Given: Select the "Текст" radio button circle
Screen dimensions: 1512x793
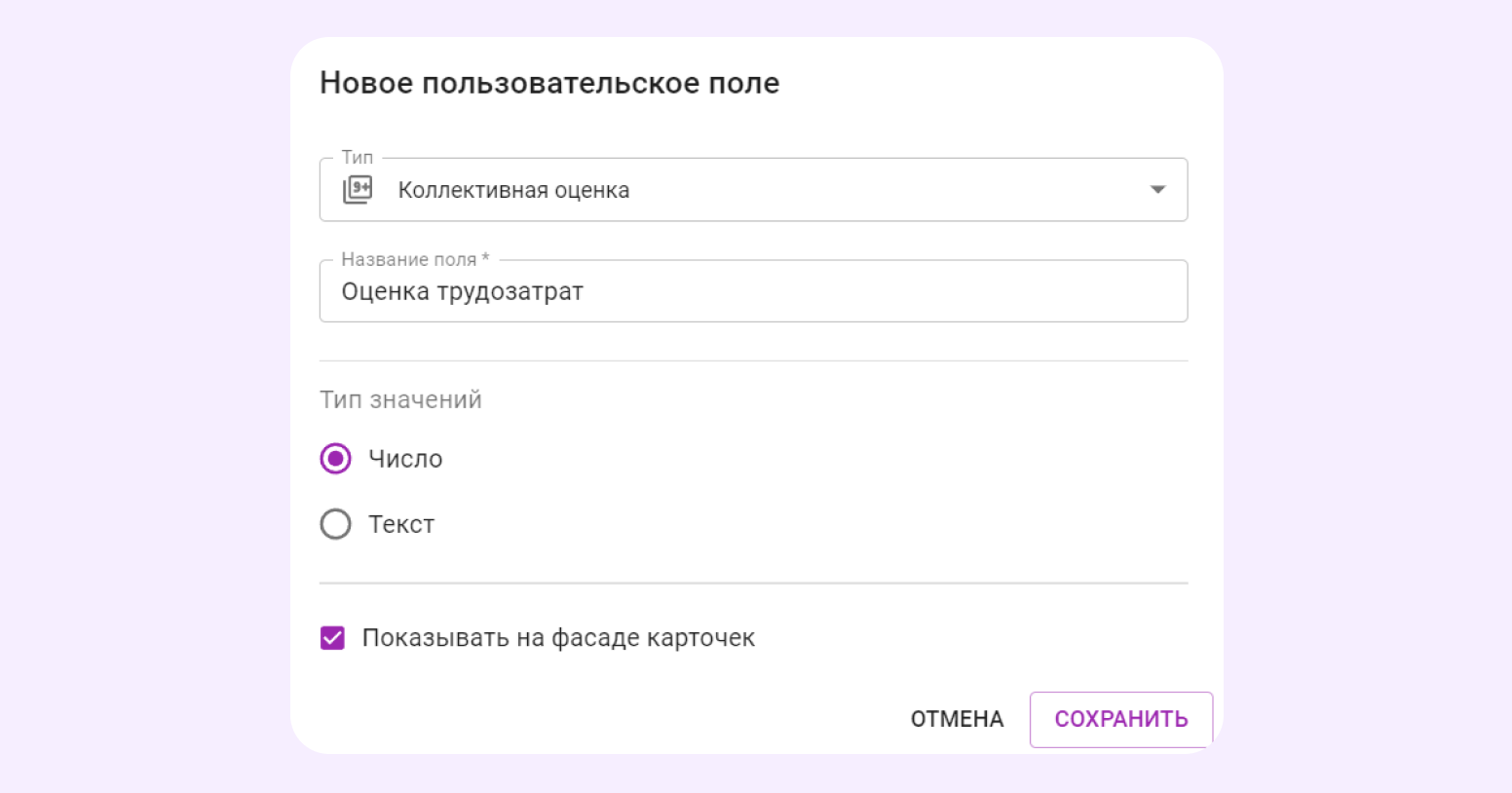Looking at the screenshot, I should pyautogui.click(x=336, y=524).
